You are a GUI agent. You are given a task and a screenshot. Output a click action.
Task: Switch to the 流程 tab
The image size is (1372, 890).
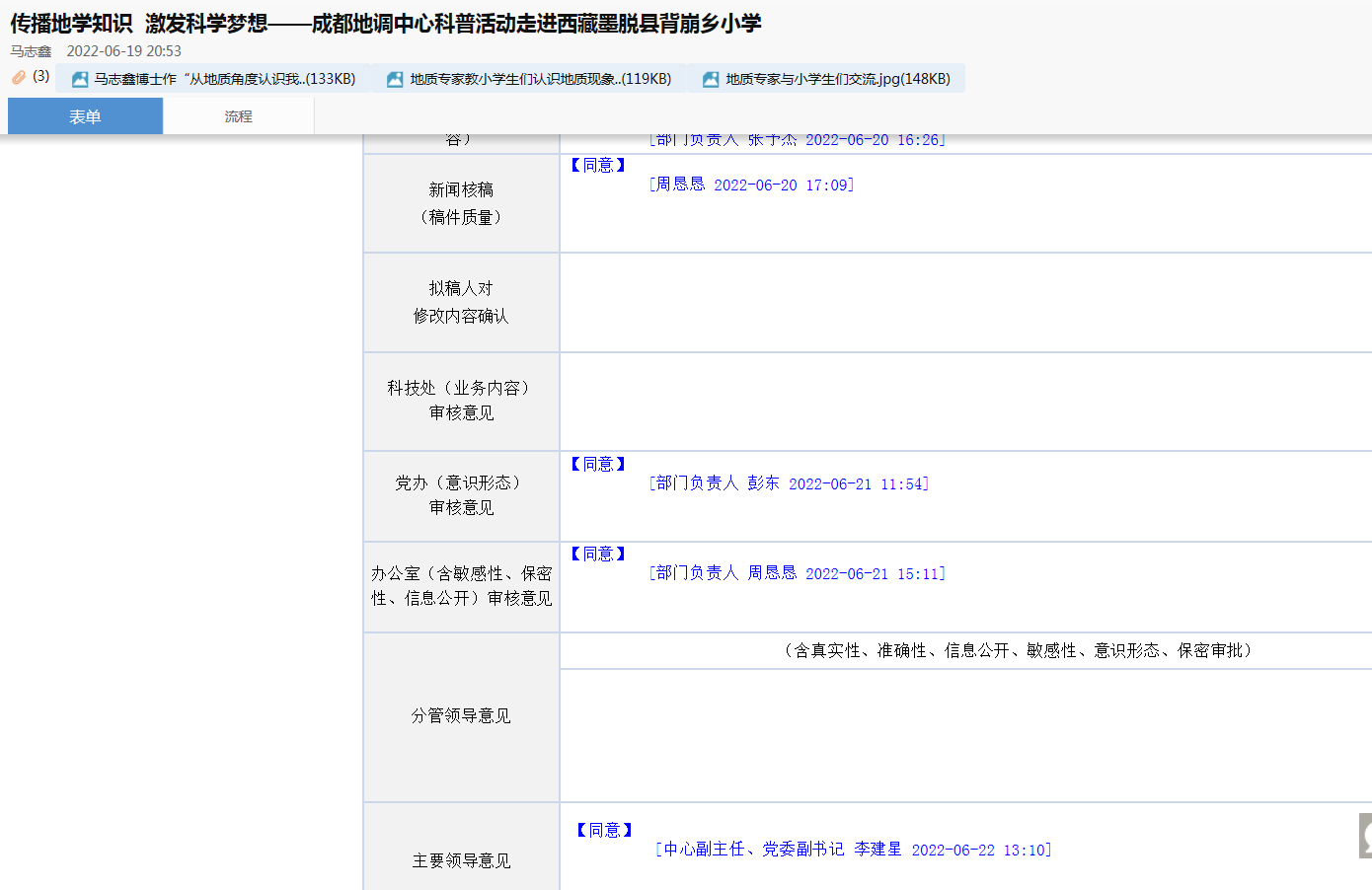238,116
